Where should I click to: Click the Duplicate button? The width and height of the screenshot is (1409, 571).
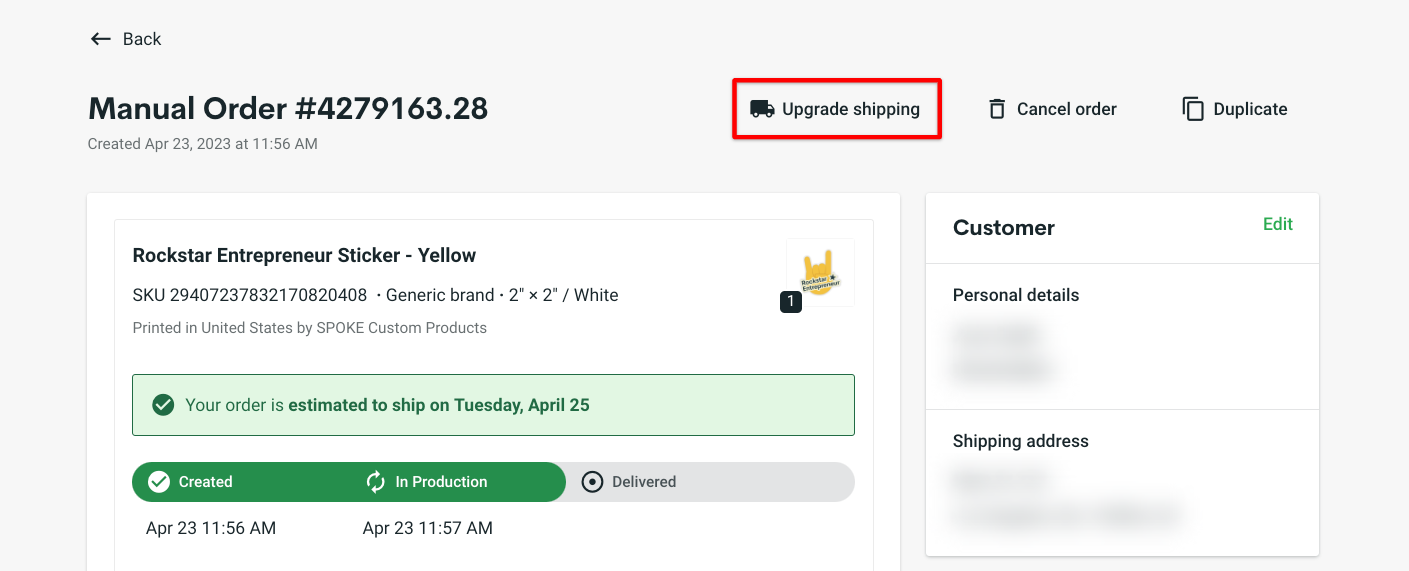(x=1235, y=109)
